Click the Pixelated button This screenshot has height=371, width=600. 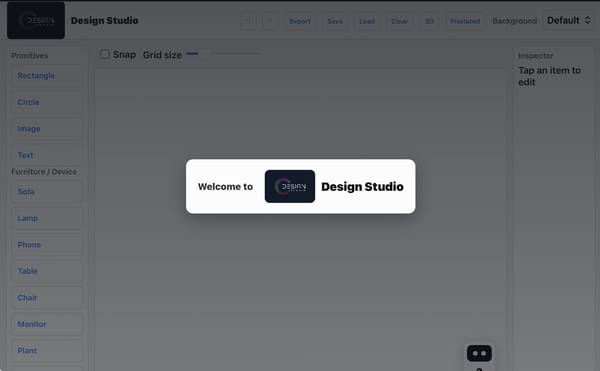[x=465, y=21]
